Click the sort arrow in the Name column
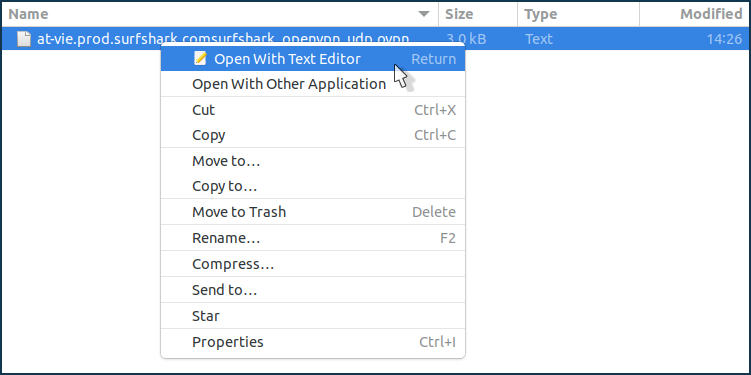Image resolution: width=751 pixels, height=375 pixels. tap(424, 14)
